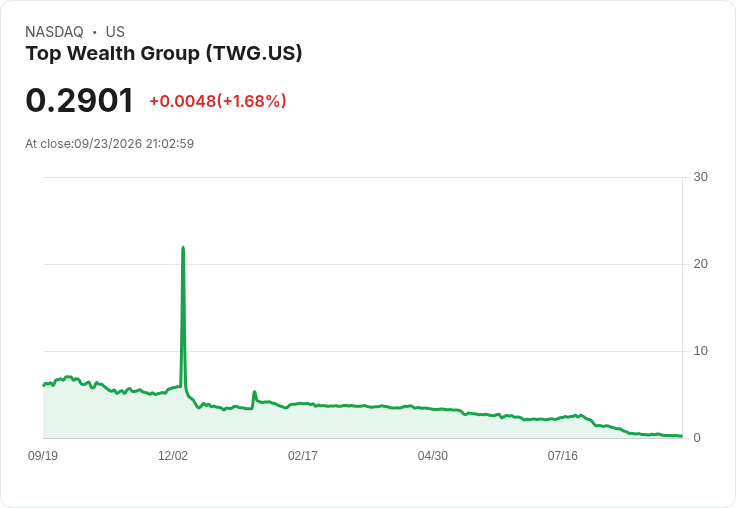Click the latest endpoint of the price line
736x508 pixels.
point(681,436)
